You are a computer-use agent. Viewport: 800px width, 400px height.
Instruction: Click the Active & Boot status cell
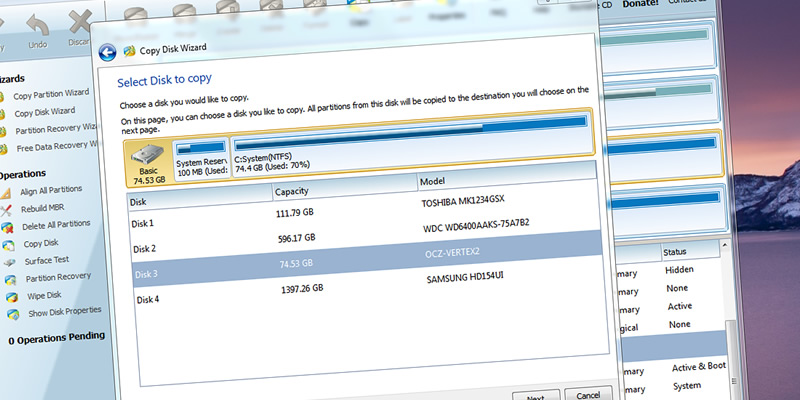click(x=698, y=367)
